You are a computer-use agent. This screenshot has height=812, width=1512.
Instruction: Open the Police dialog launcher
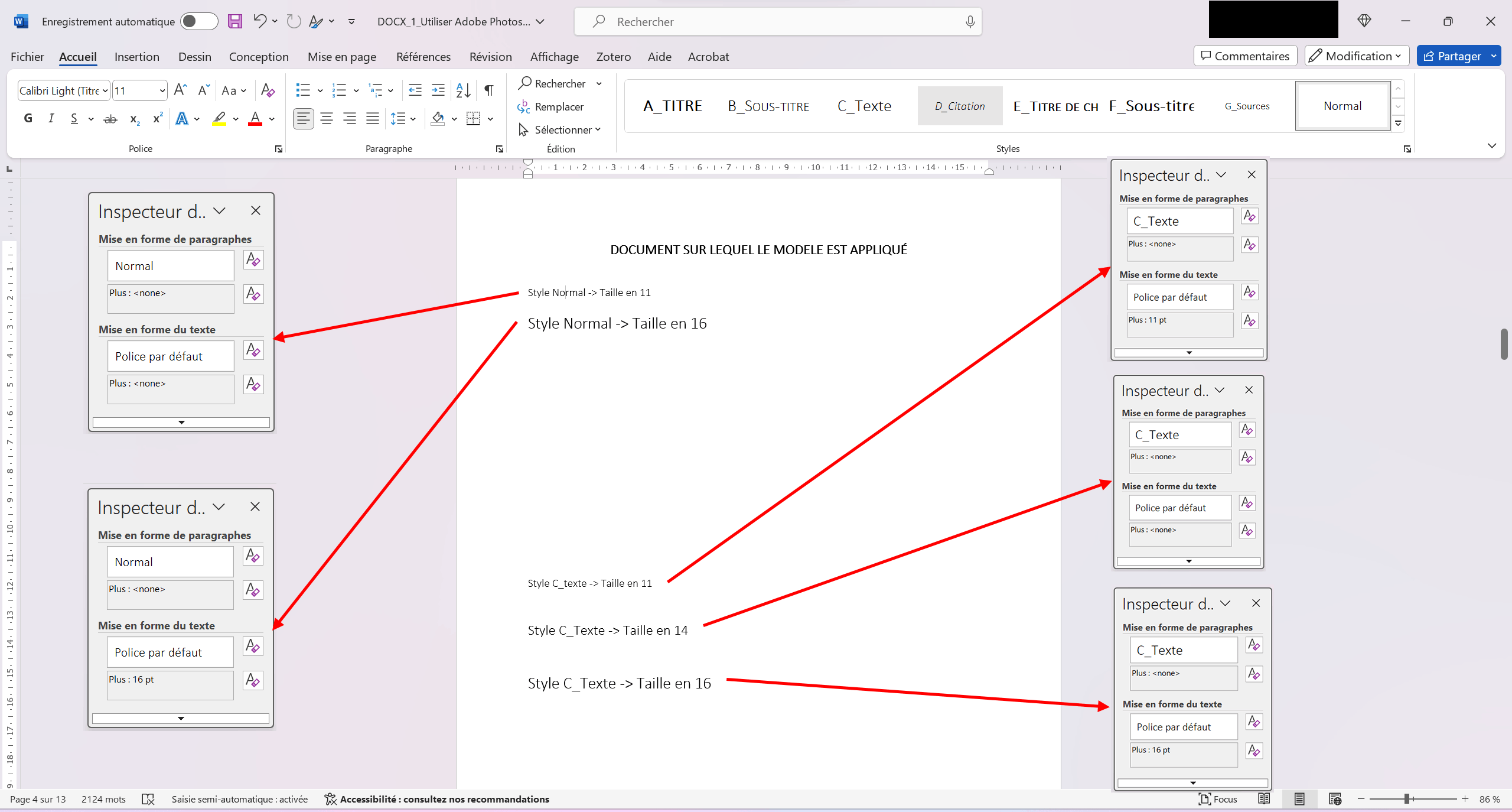click(279, 149)
